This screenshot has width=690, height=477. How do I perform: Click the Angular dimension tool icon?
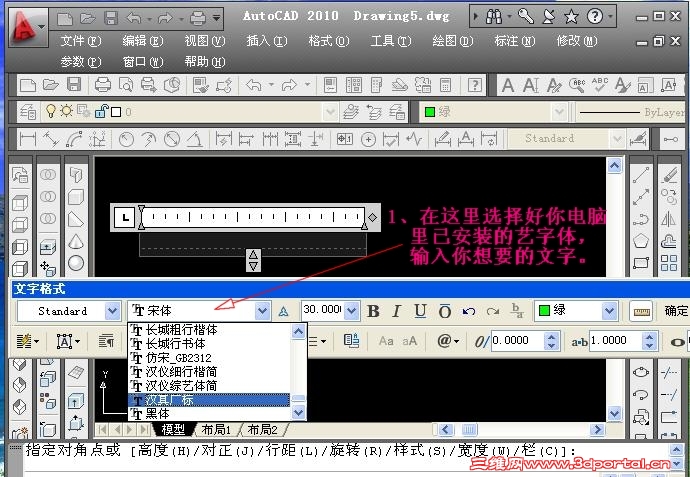[x=195, y=139]
